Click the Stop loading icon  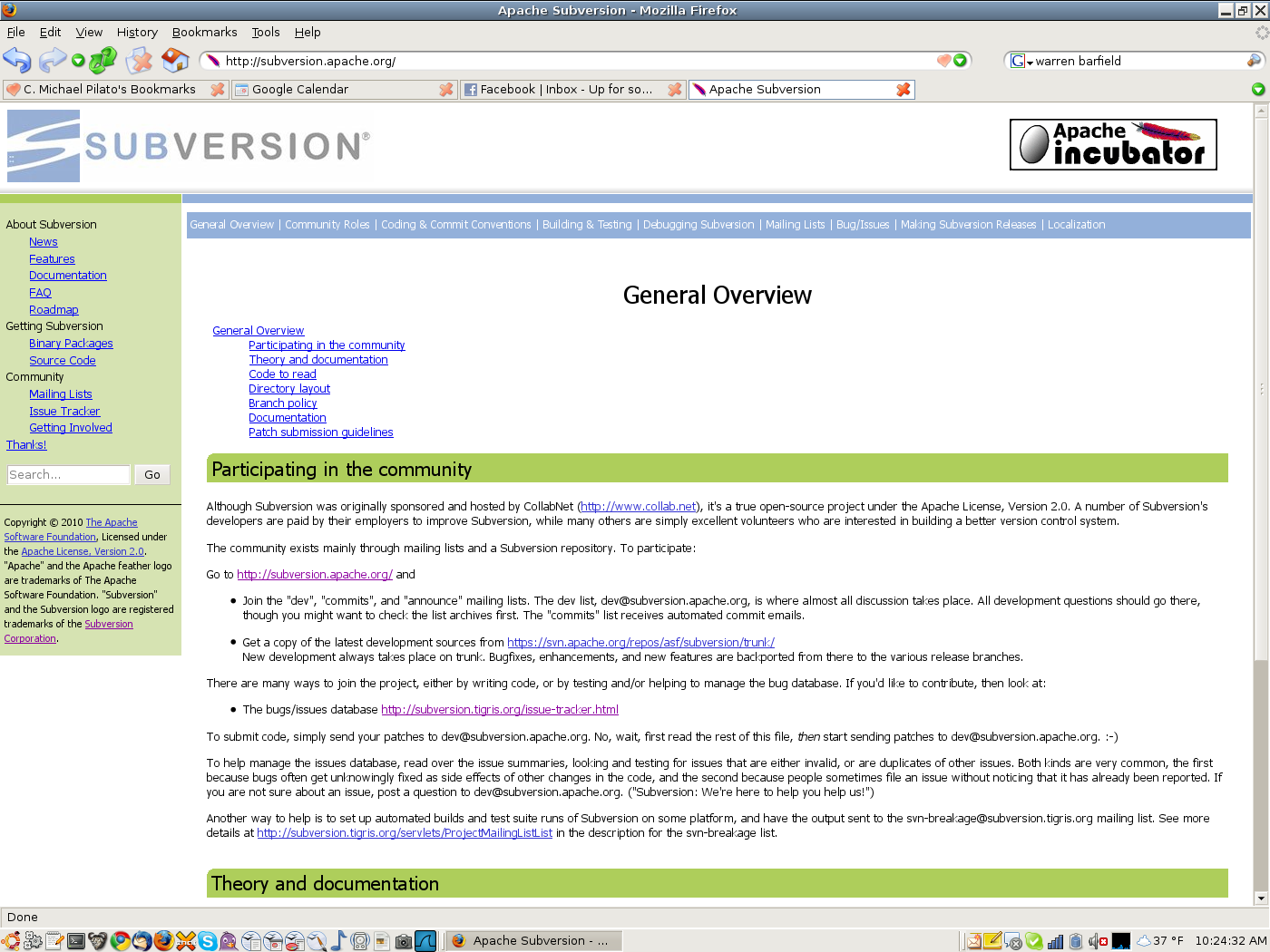pos(139,61)
